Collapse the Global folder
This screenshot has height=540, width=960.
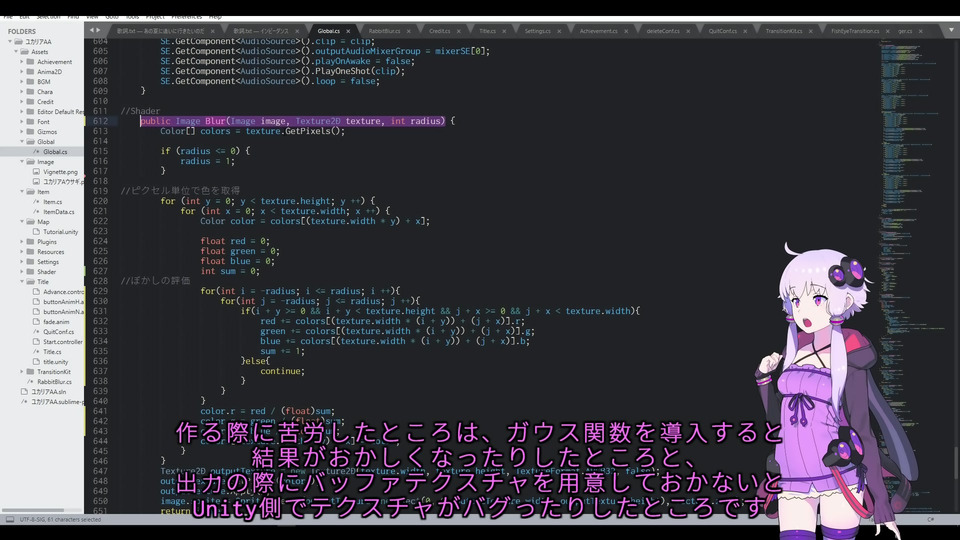22,141
